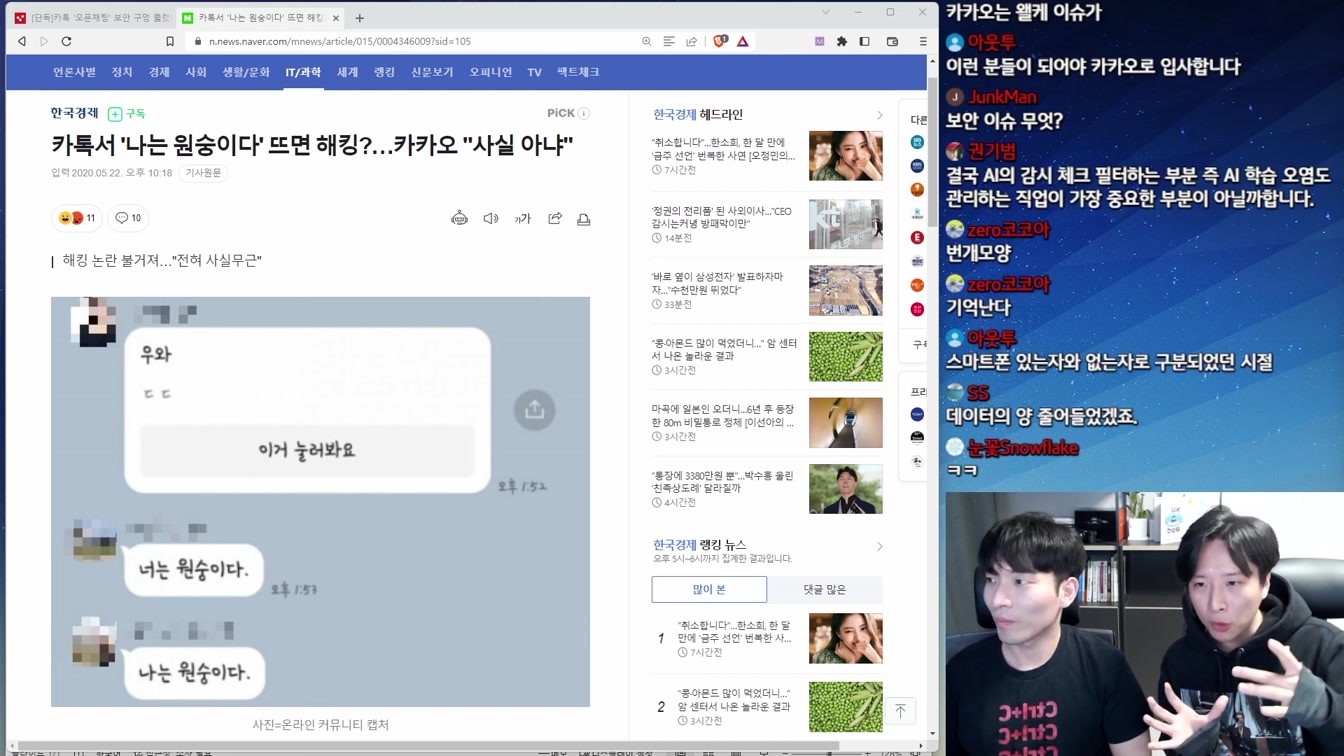This screenshot has height=756, width=1344.
Task: Open the 신문보기 section
Action: [x=432, y=73]
